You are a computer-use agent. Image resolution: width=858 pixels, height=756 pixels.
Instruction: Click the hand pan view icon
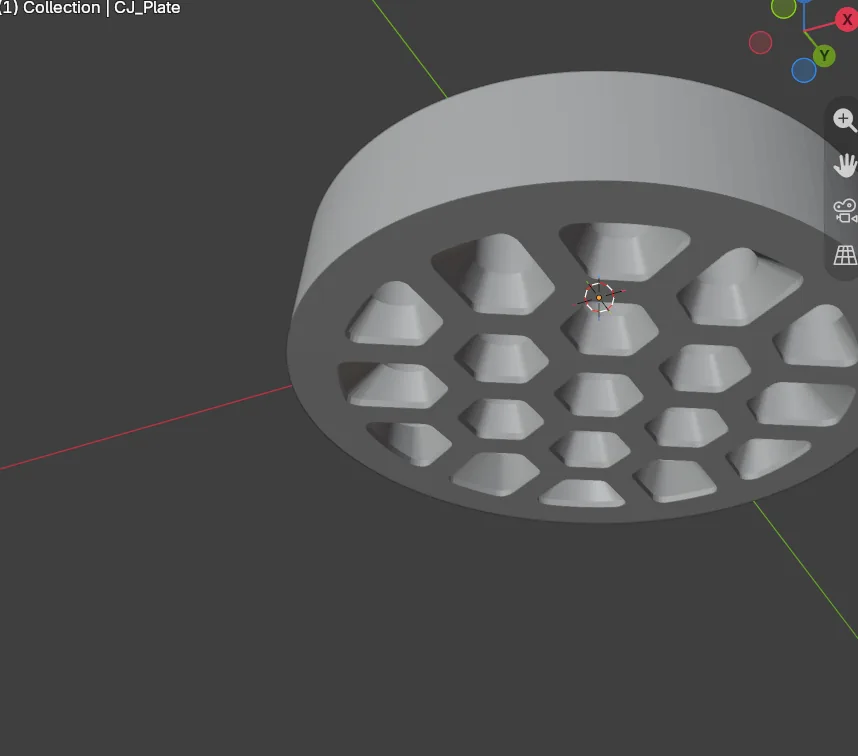click(x=844, y=165)
